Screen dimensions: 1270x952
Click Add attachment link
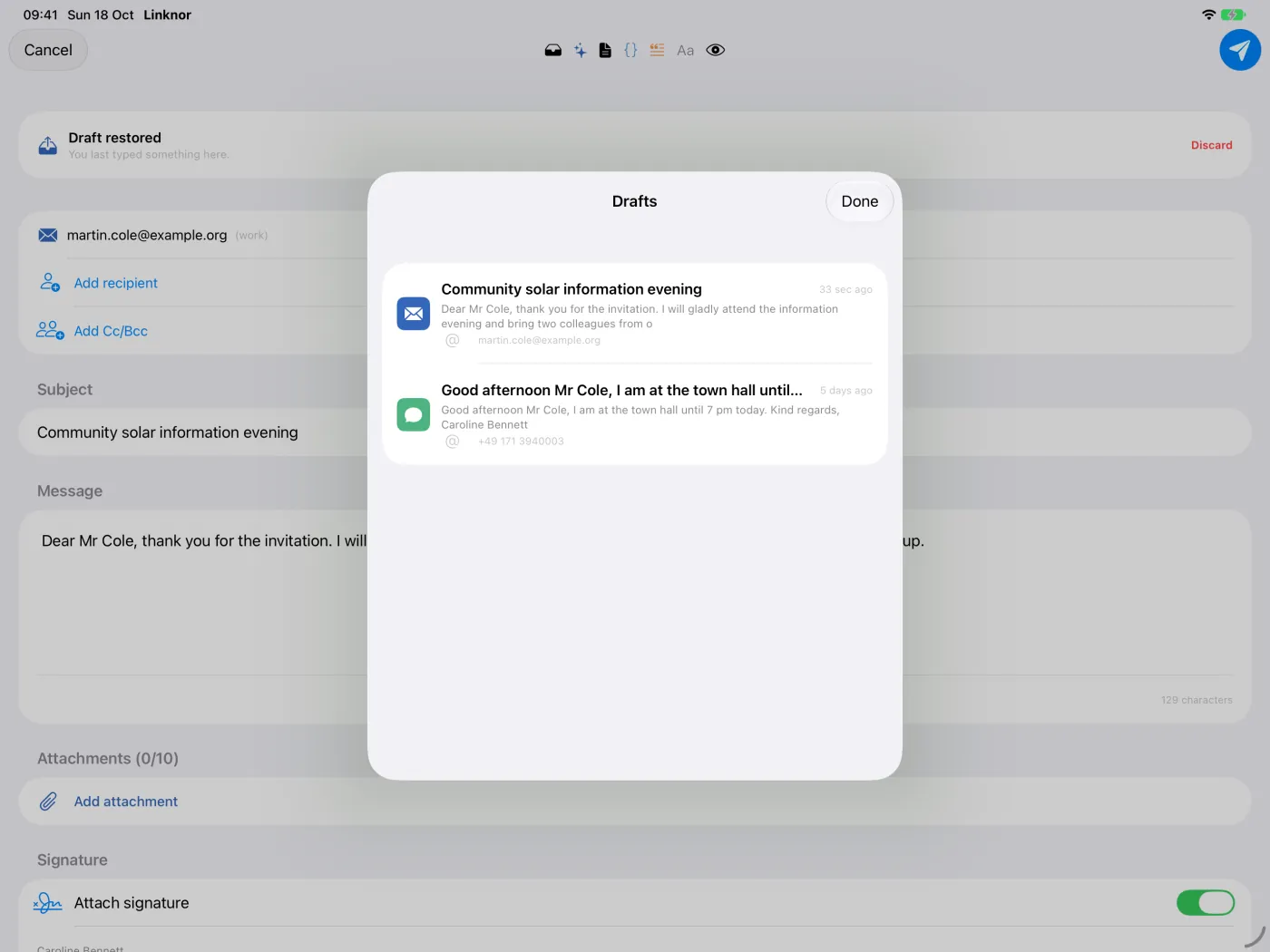coord(126,801)
